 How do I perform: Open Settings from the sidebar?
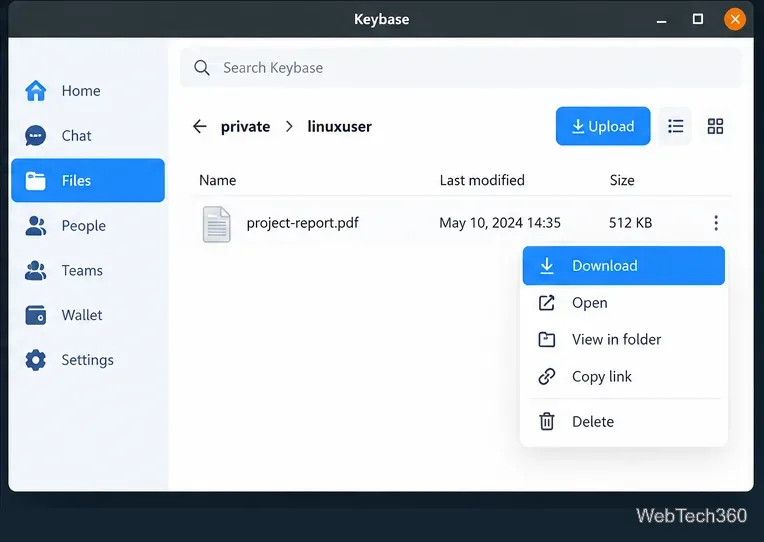point(88,360)
